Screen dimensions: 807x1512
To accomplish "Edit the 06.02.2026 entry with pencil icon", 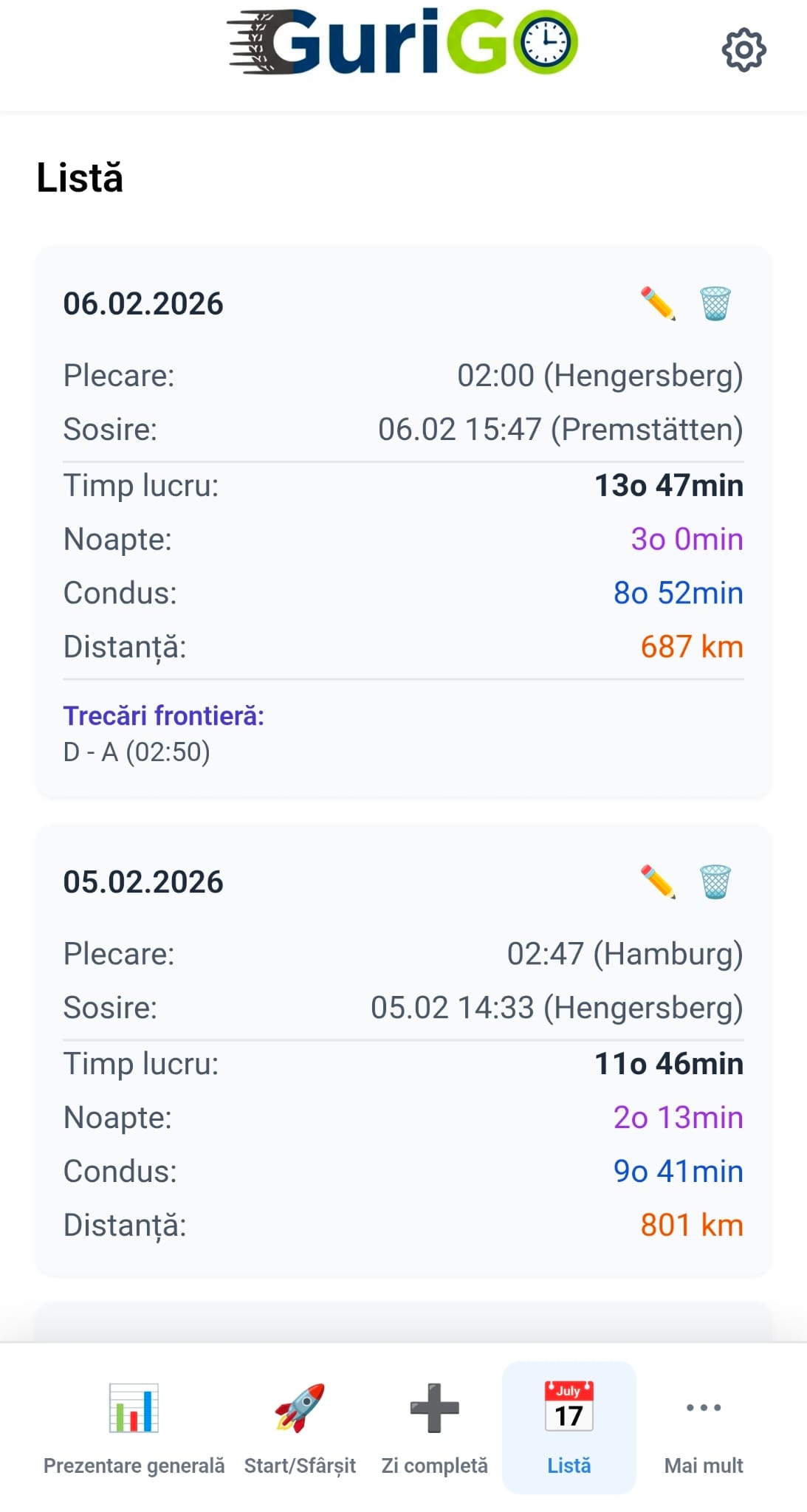I will (658, 303).
